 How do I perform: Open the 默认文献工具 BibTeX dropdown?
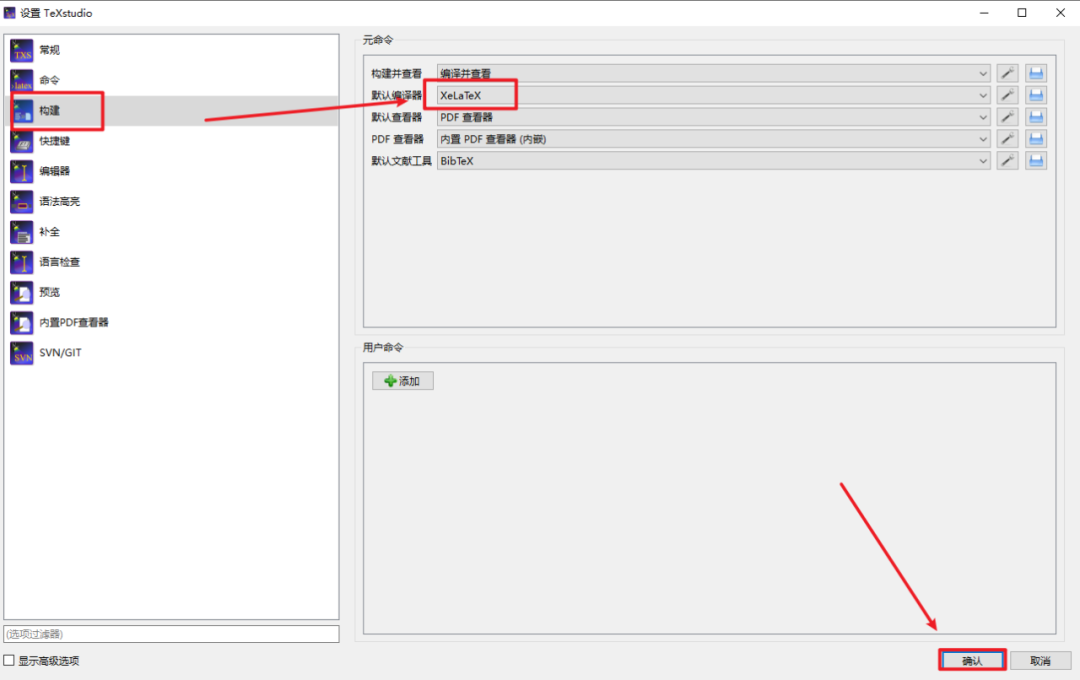pos(713,161)
